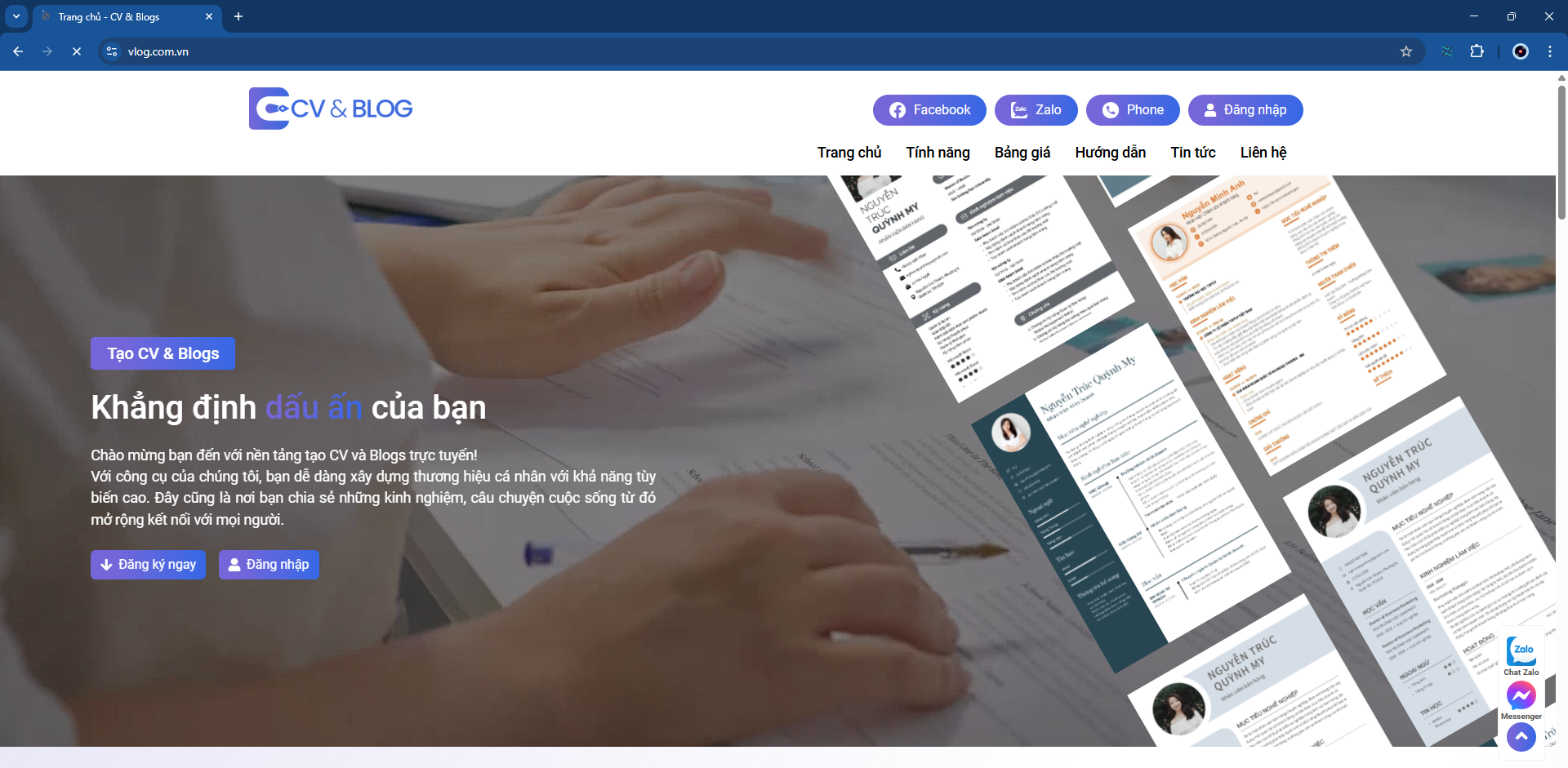Bookmark this page with the star icon
Screen dimensions: 1568x768
[1405, 51]
